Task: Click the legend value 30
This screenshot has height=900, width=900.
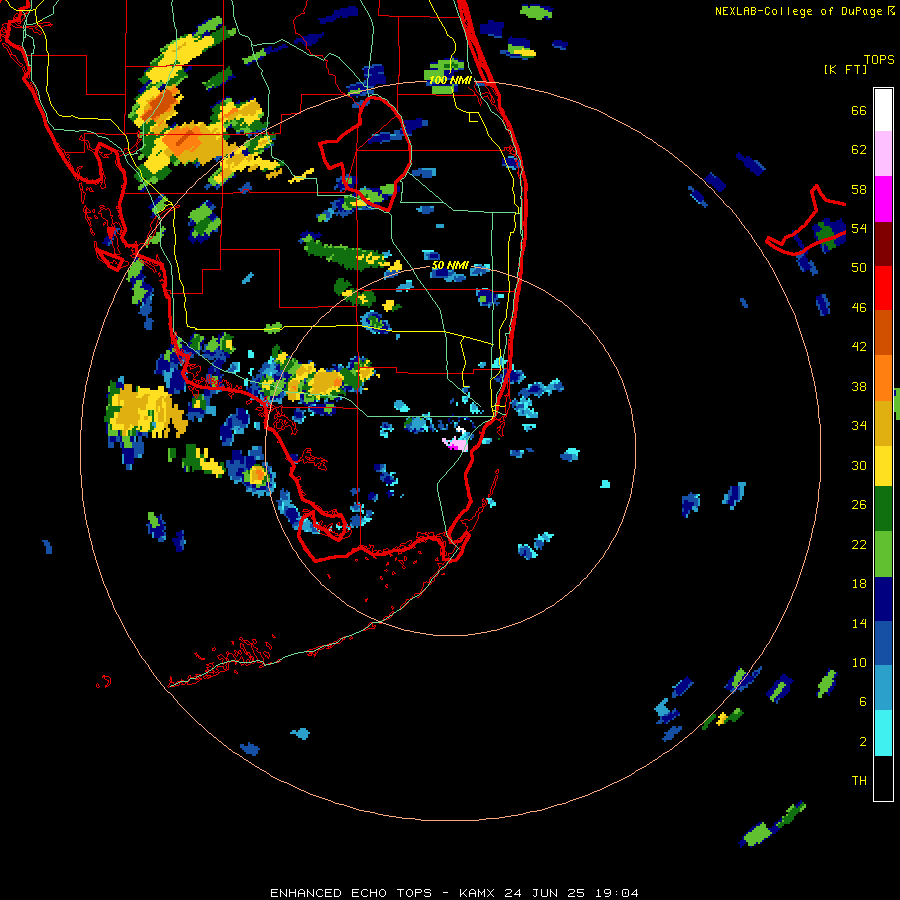Action: 859,465
